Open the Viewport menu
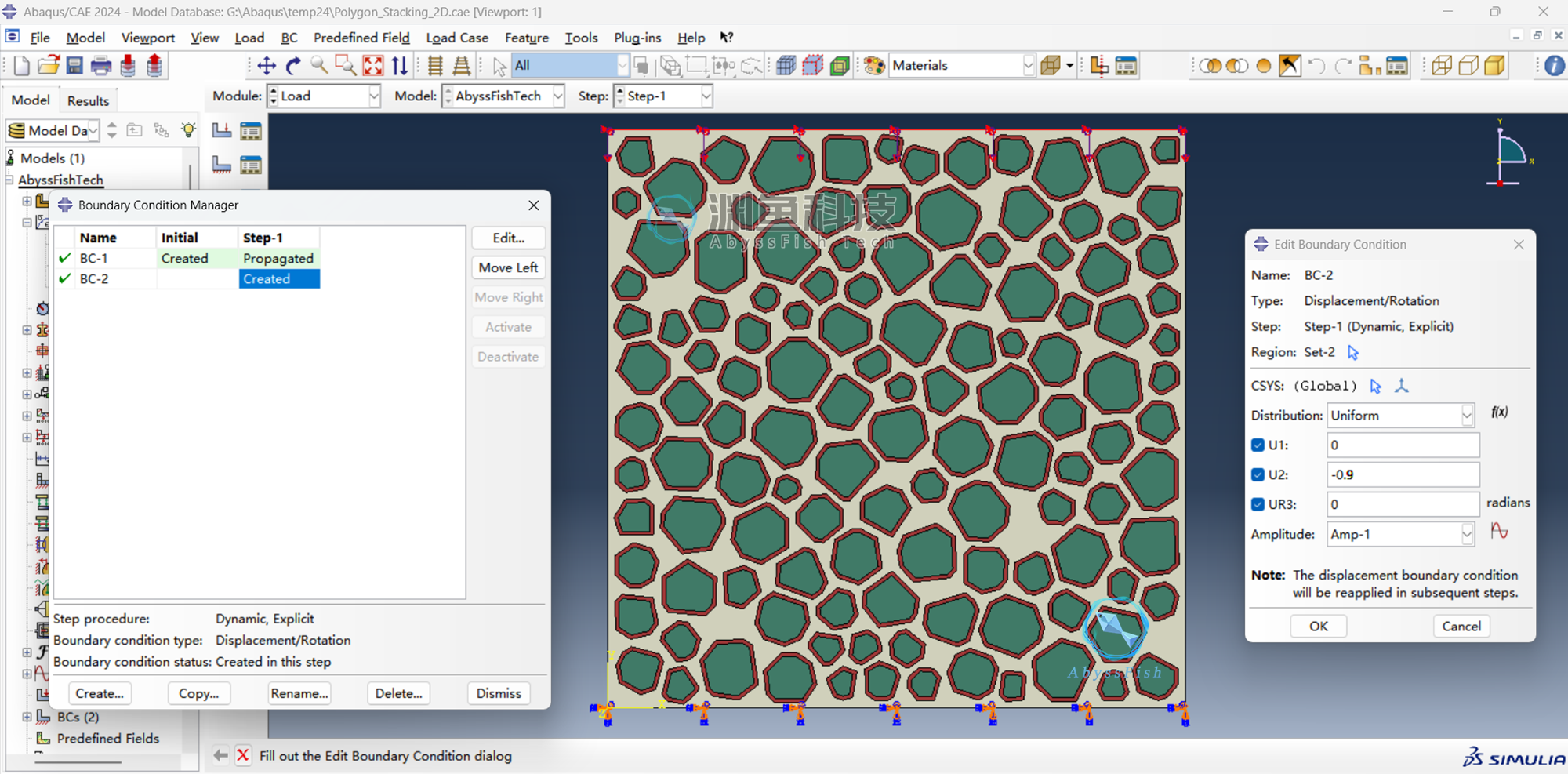 147,38
